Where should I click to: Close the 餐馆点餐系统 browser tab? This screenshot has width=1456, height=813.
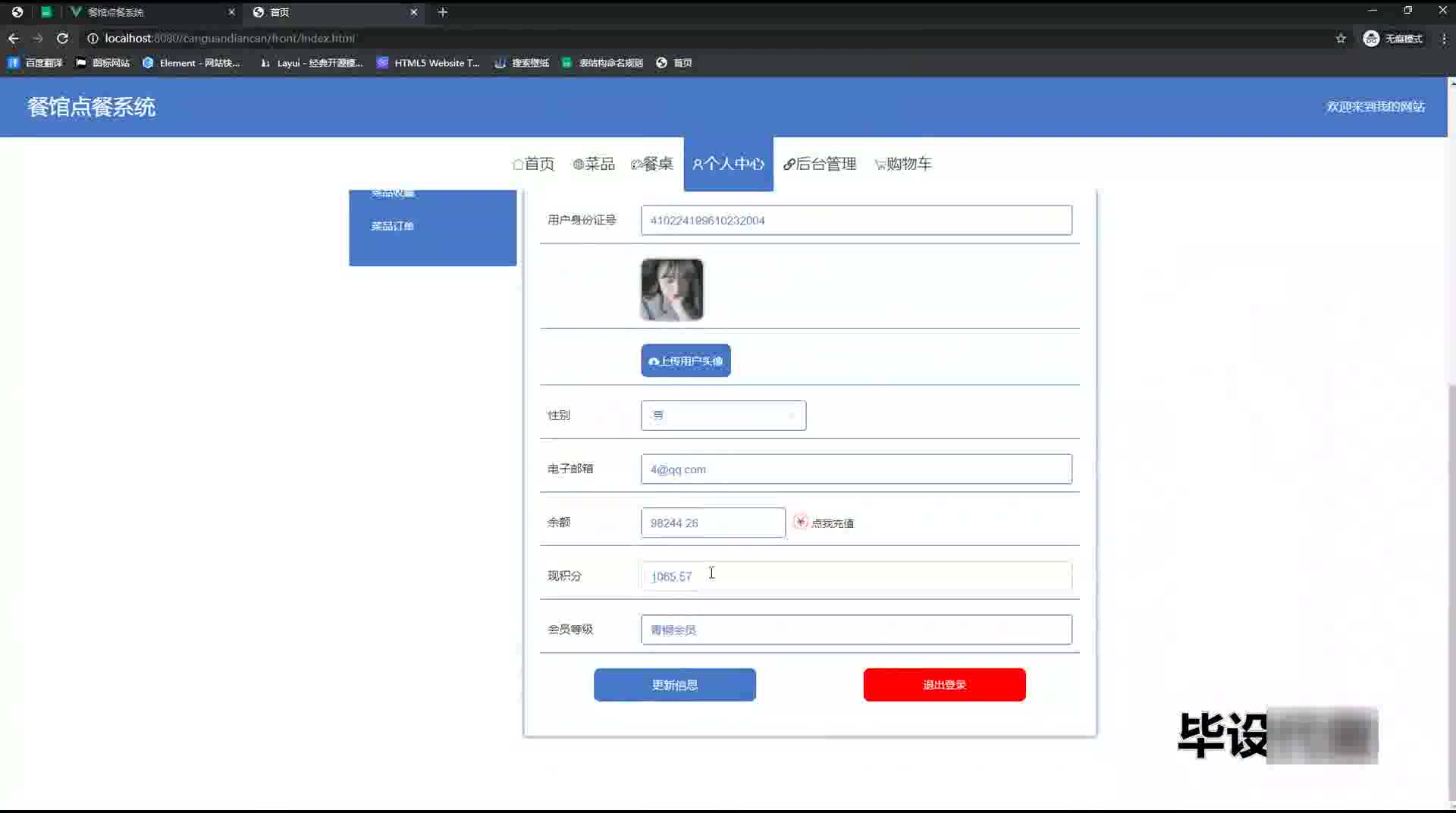point(231,12)
